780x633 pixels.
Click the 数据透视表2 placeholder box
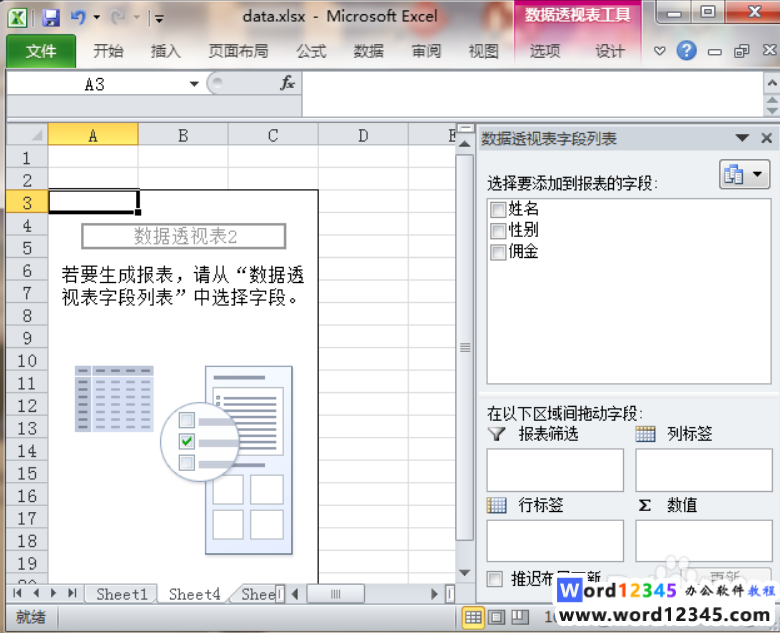(184, 236)
